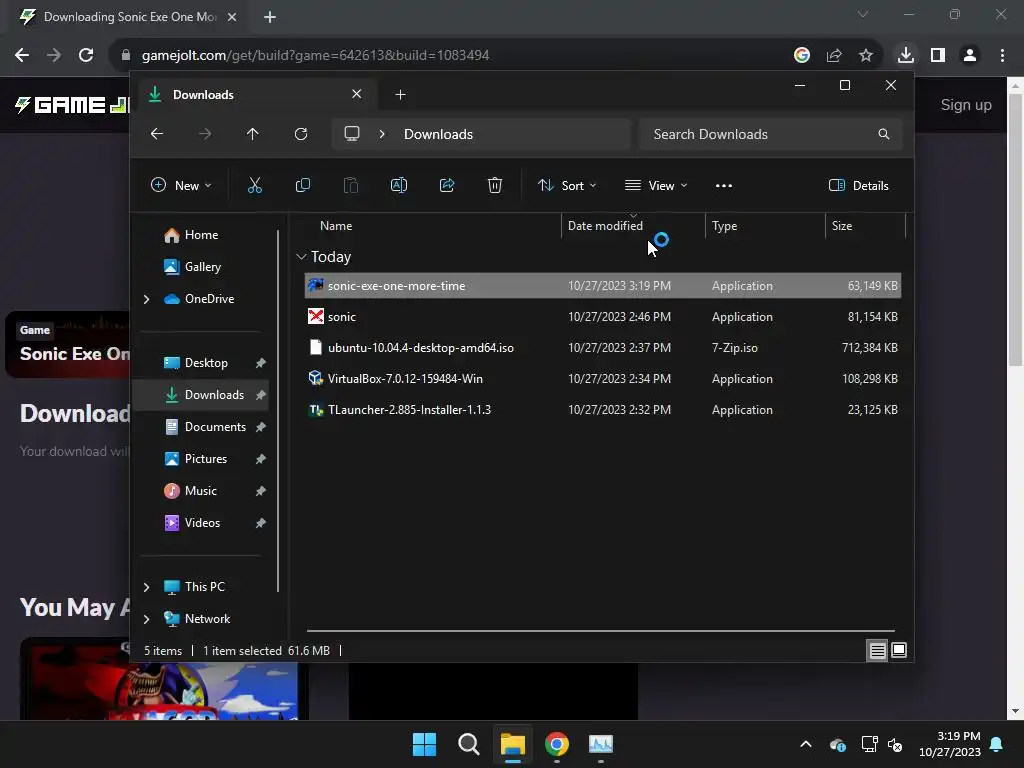Open Home in the navigation pane
The height and width of the screenshot is (768, 1024).
(x=202, y=235)
